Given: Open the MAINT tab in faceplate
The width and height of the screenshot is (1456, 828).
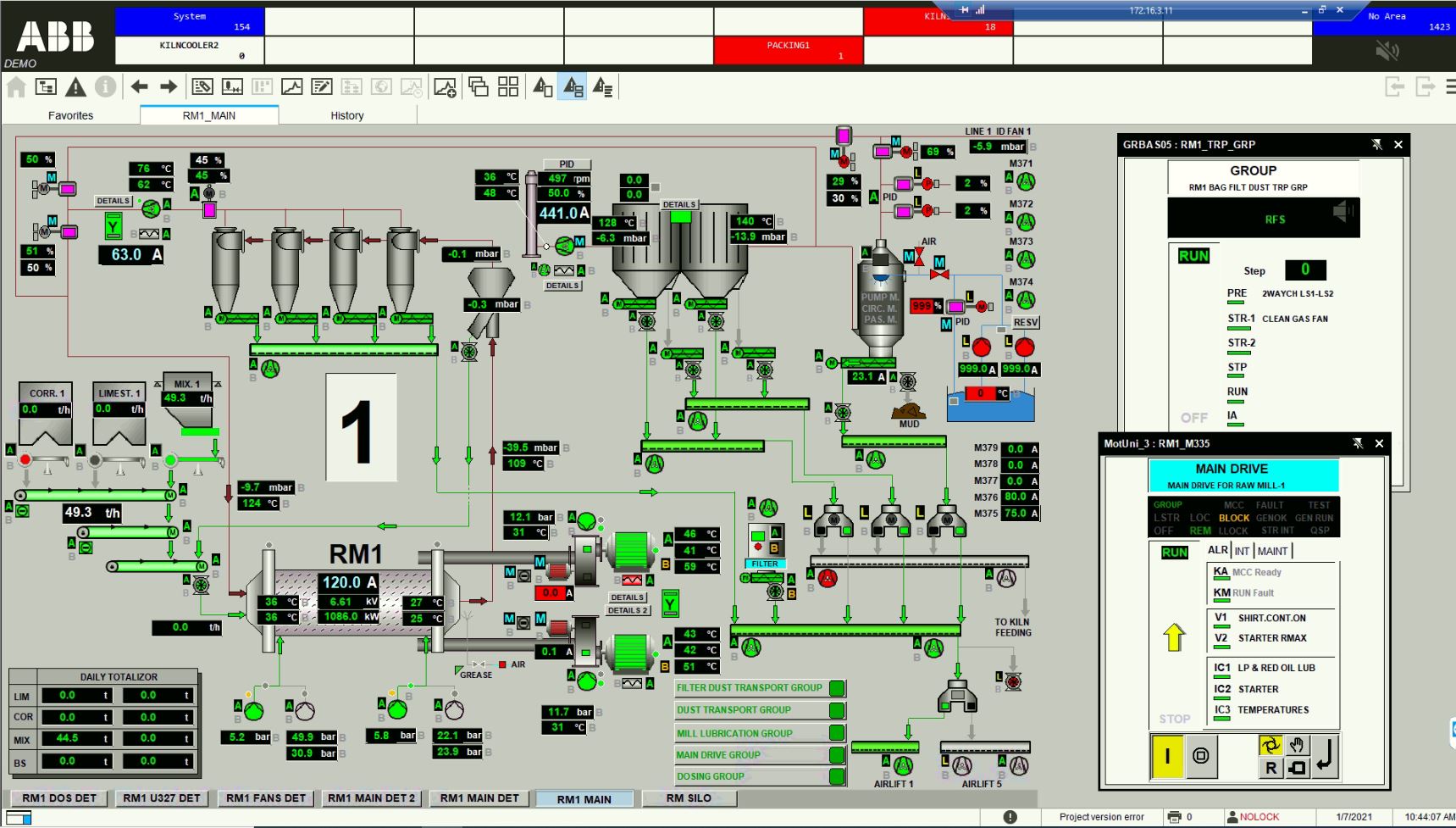Looking at the screenshot, I should (1272, 551).
